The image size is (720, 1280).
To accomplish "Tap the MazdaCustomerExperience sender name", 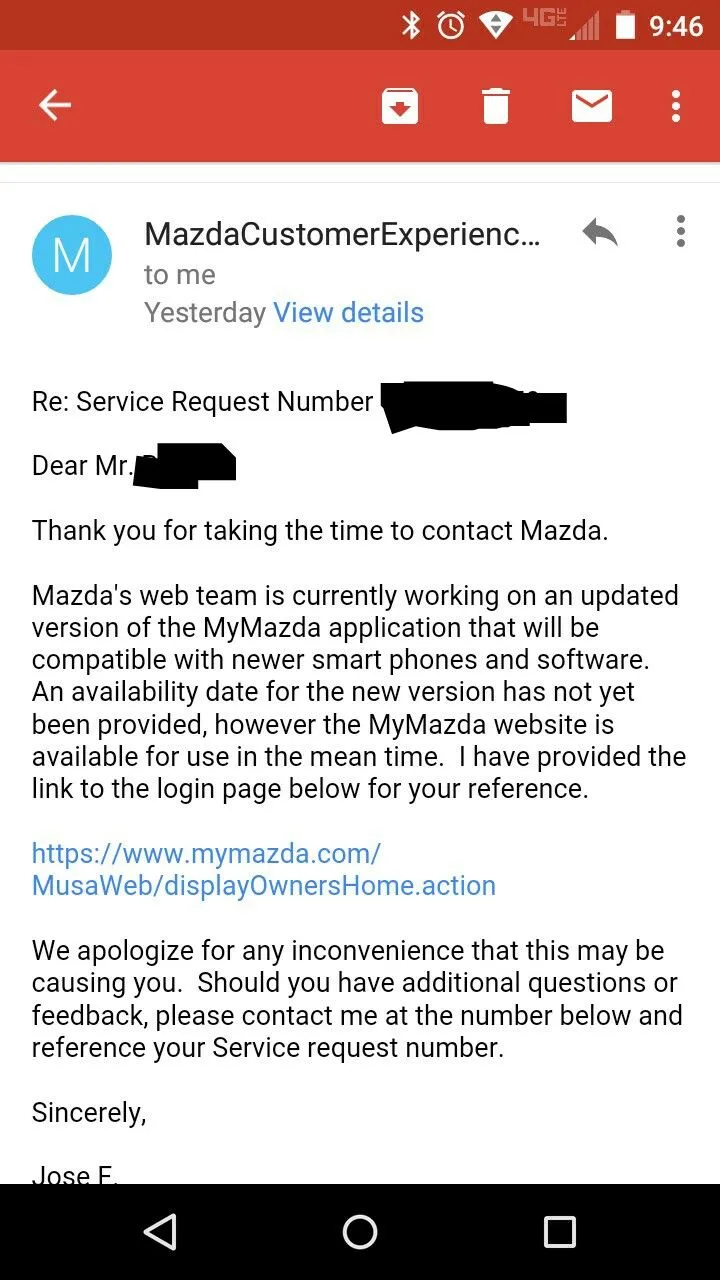I will click(x=342, y=234).
